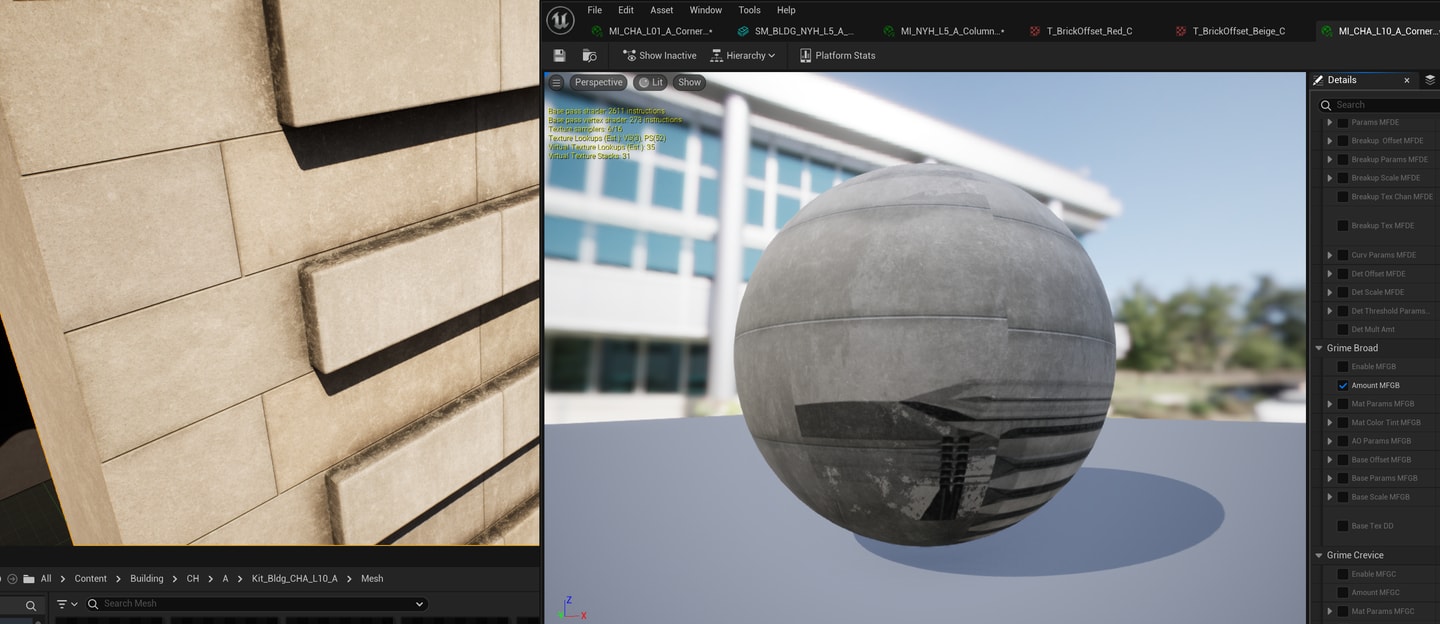Screen dimensions: 1440x624
Task: Switch to T_BrickOffset_Red_C tab
Action: tap(1080, 31)
